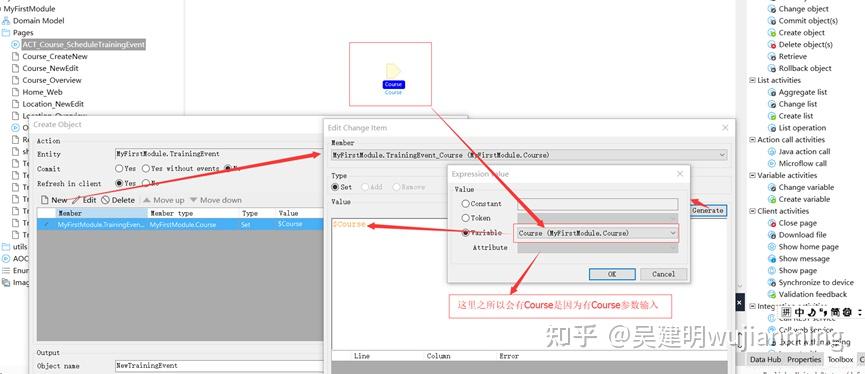Screen dimensions: 865x374
Task: Select the Validation feedback activity icon
Action: 772,295
